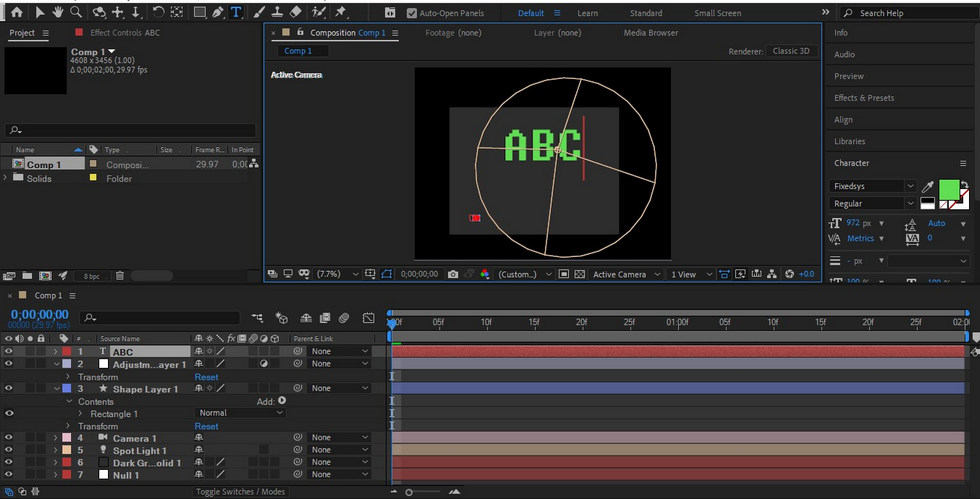Select the Hand tool
980x499 pixels.
pyautogui.click(x=58, y=12)
